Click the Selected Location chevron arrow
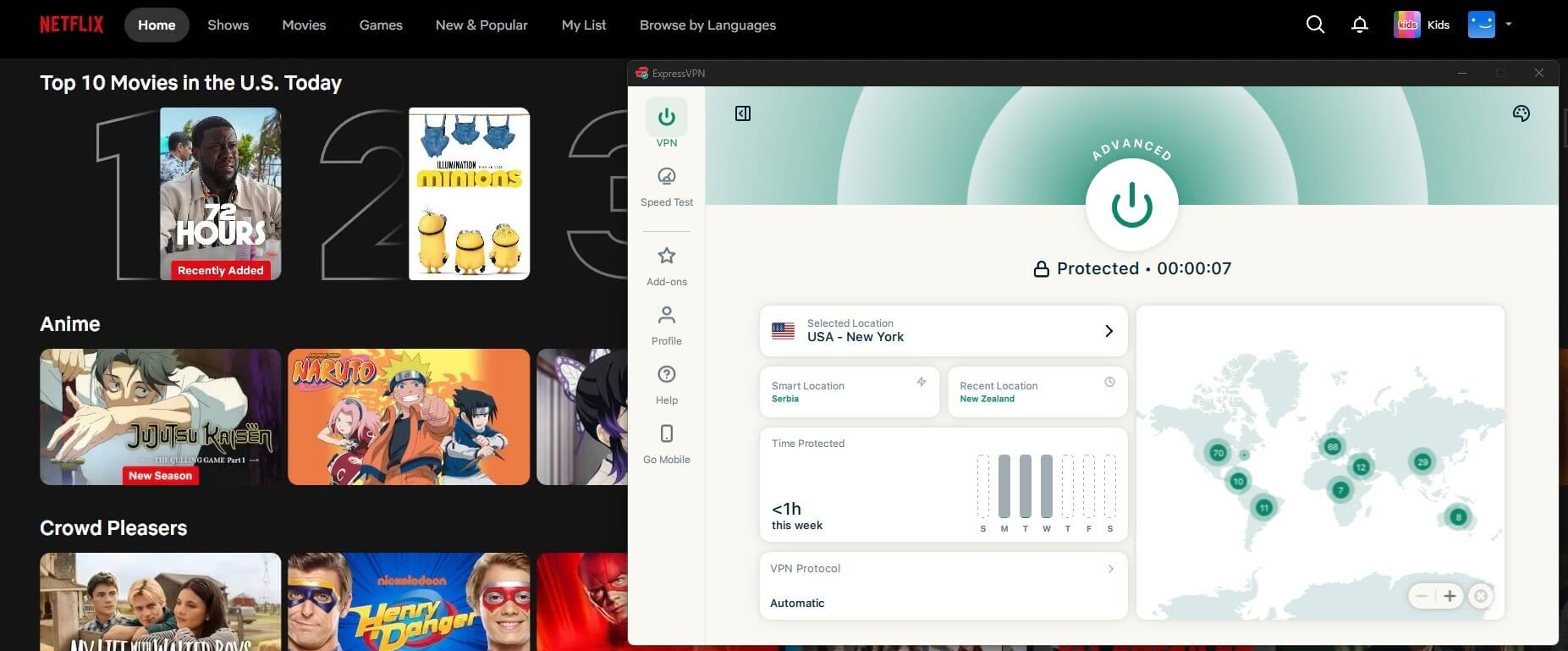This screenshot has height=651, width=1568. (x=1109, y=331)
